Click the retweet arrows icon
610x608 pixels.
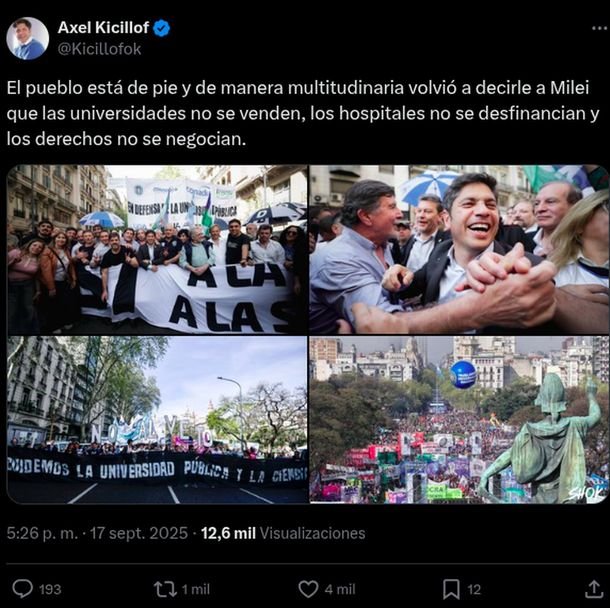click(x=165, y=589)
